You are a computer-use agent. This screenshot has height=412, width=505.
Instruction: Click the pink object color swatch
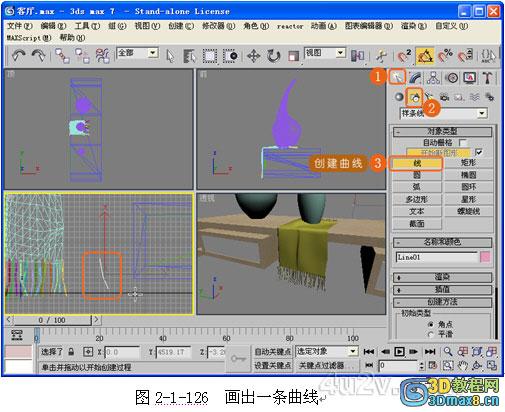pyautogui.click(x=485, y=257)
